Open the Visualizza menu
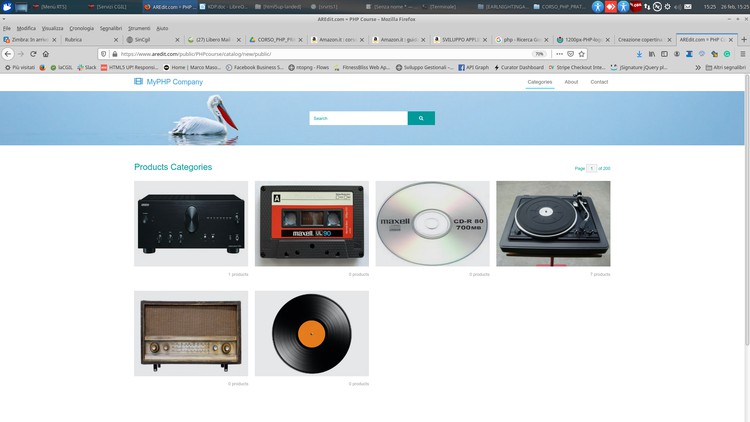Viewport: 750px width, 422px height. coord(52,28)
